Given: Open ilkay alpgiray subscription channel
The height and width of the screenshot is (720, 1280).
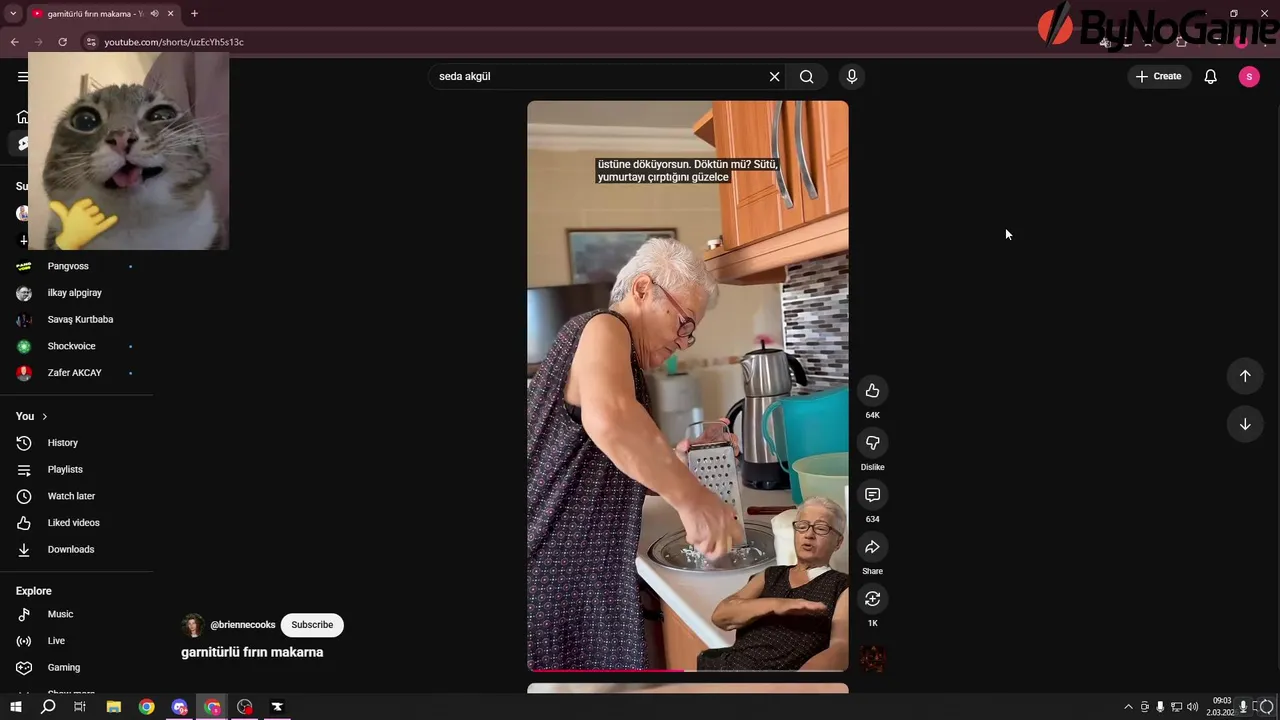Looking at the screenshot, I should click(76, 293).
